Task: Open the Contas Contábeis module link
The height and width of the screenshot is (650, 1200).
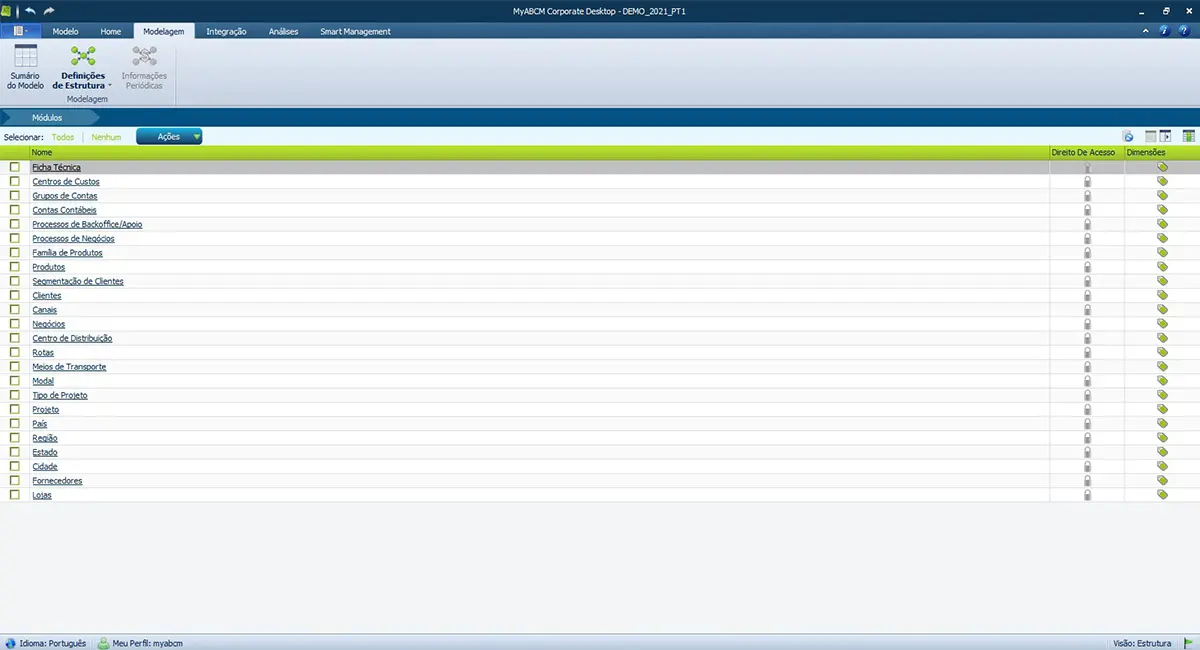Action: point(64,210)
